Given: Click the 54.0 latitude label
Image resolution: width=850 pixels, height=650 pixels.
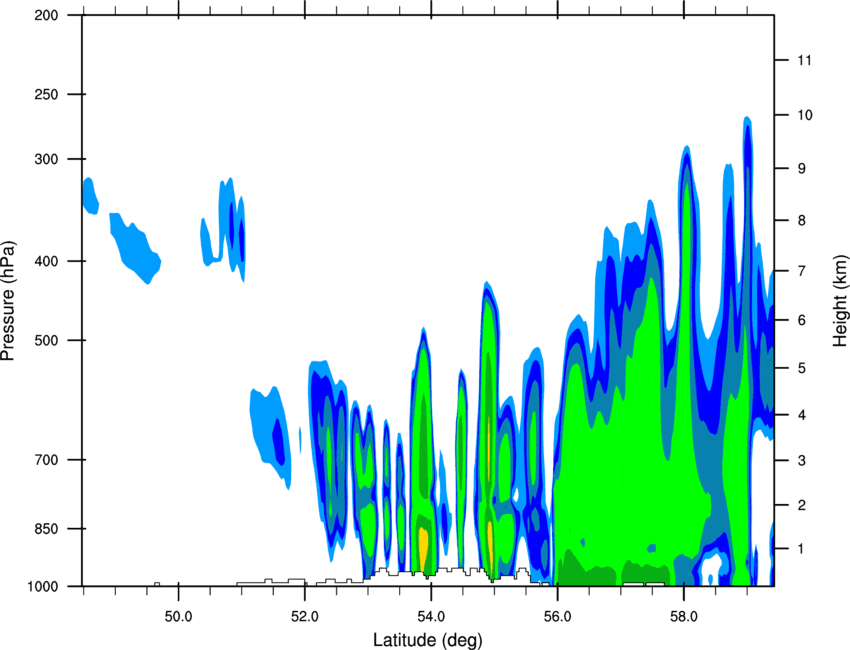Looking at the screenshot, I should 431,617.
